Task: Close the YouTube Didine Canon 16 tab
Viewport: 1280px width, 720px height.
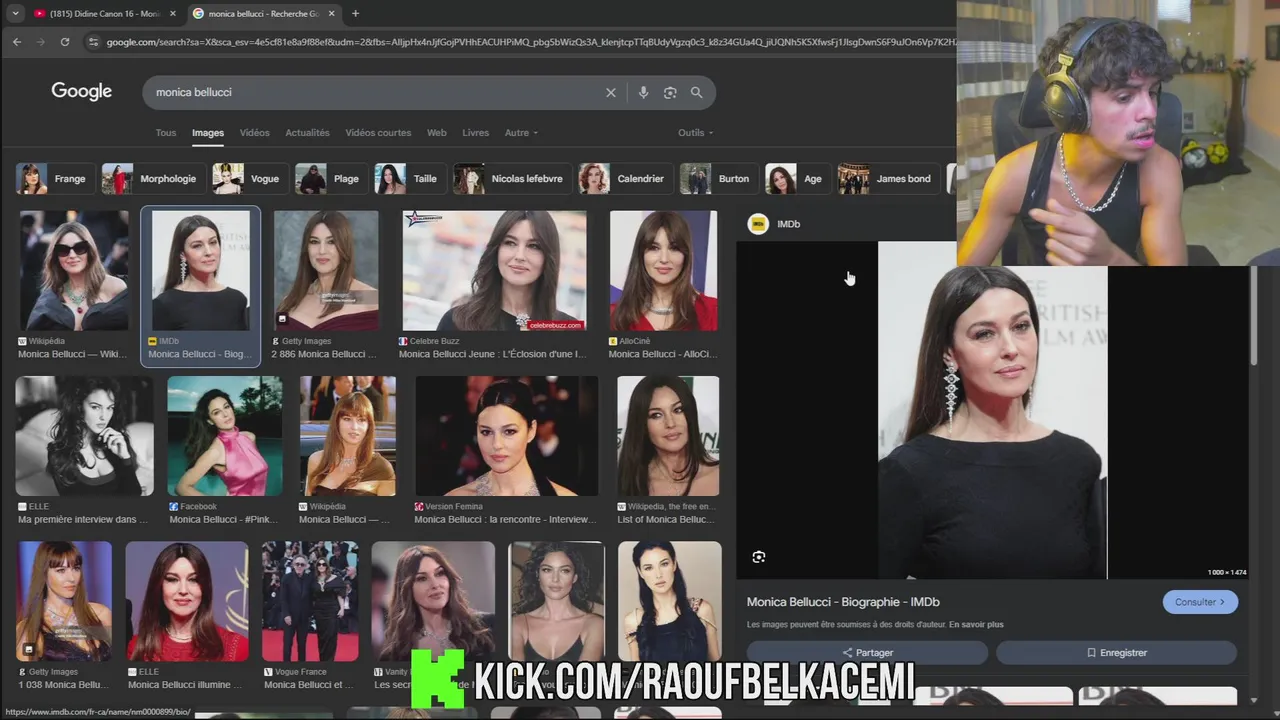Action: [x=172, y=13]
